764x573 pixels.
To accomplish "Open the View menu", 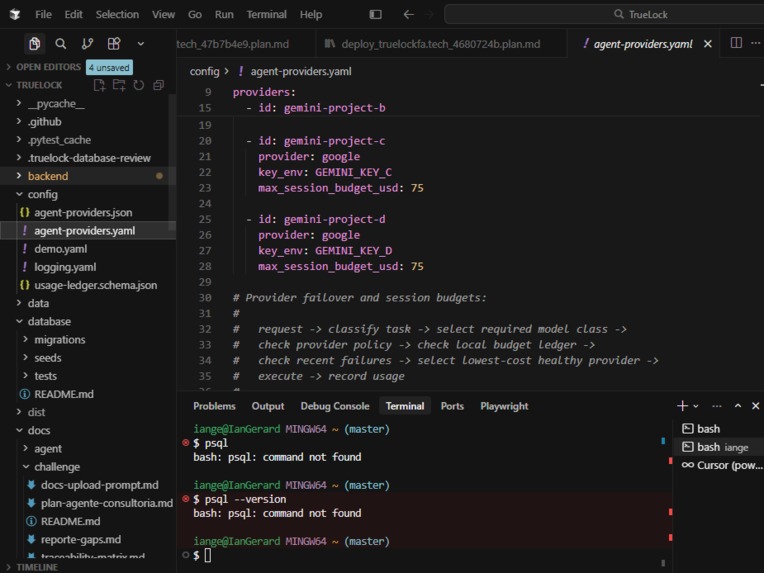I will 163,15.
